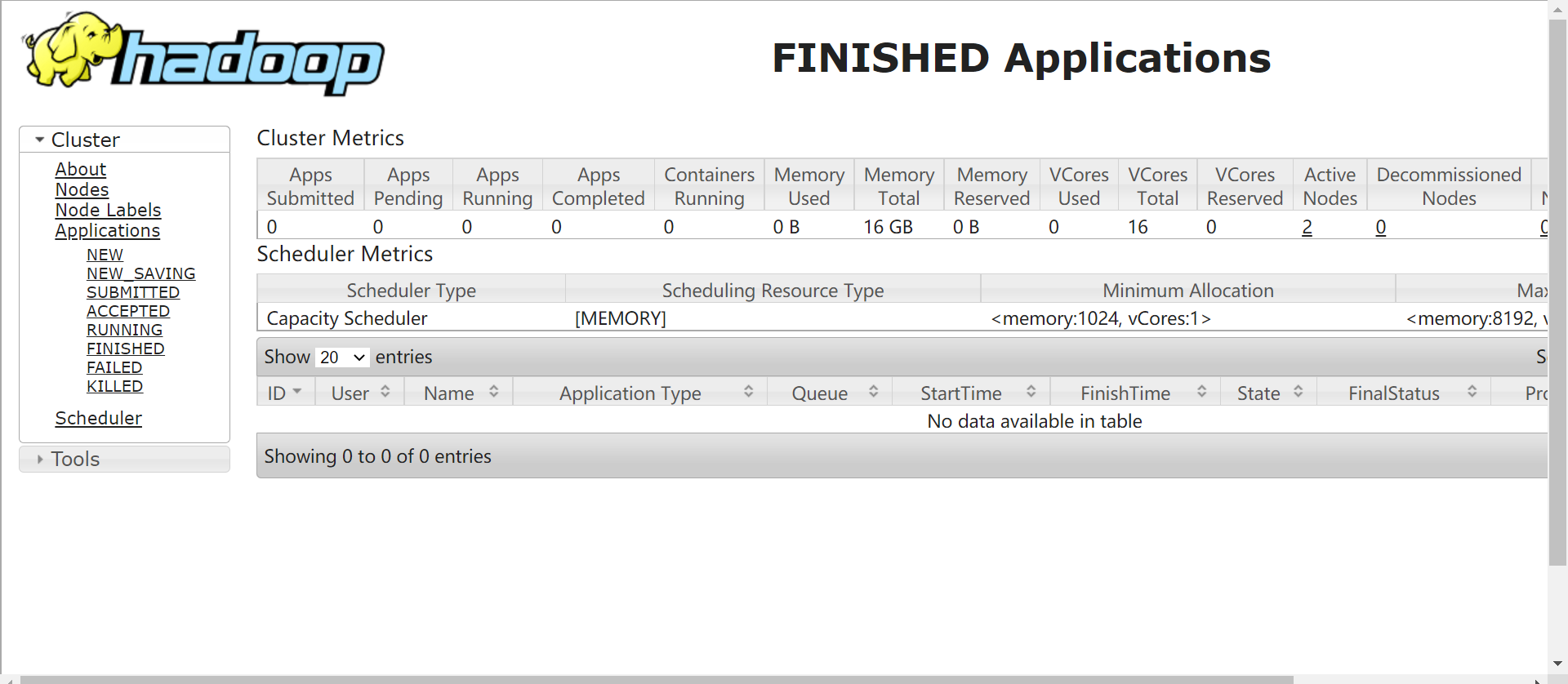This screenshot has height=684, width=1568.
Task: Click the Memory Reserved column header
Action: (x=992, y=186)
